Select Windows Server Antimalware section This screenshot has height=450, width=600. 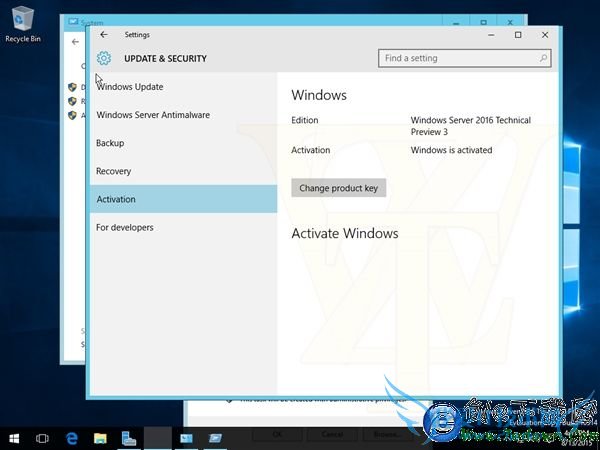(183, 115)
